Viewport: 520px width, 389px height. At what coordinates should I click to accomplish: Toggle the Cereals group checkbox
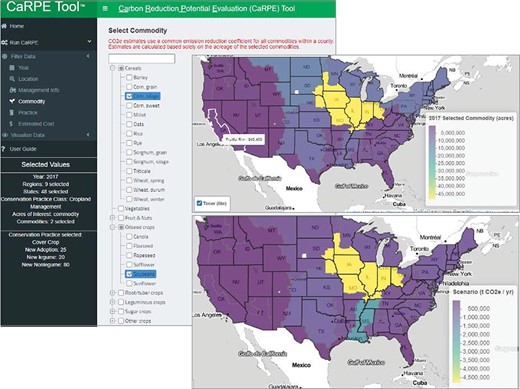(121, 68)
